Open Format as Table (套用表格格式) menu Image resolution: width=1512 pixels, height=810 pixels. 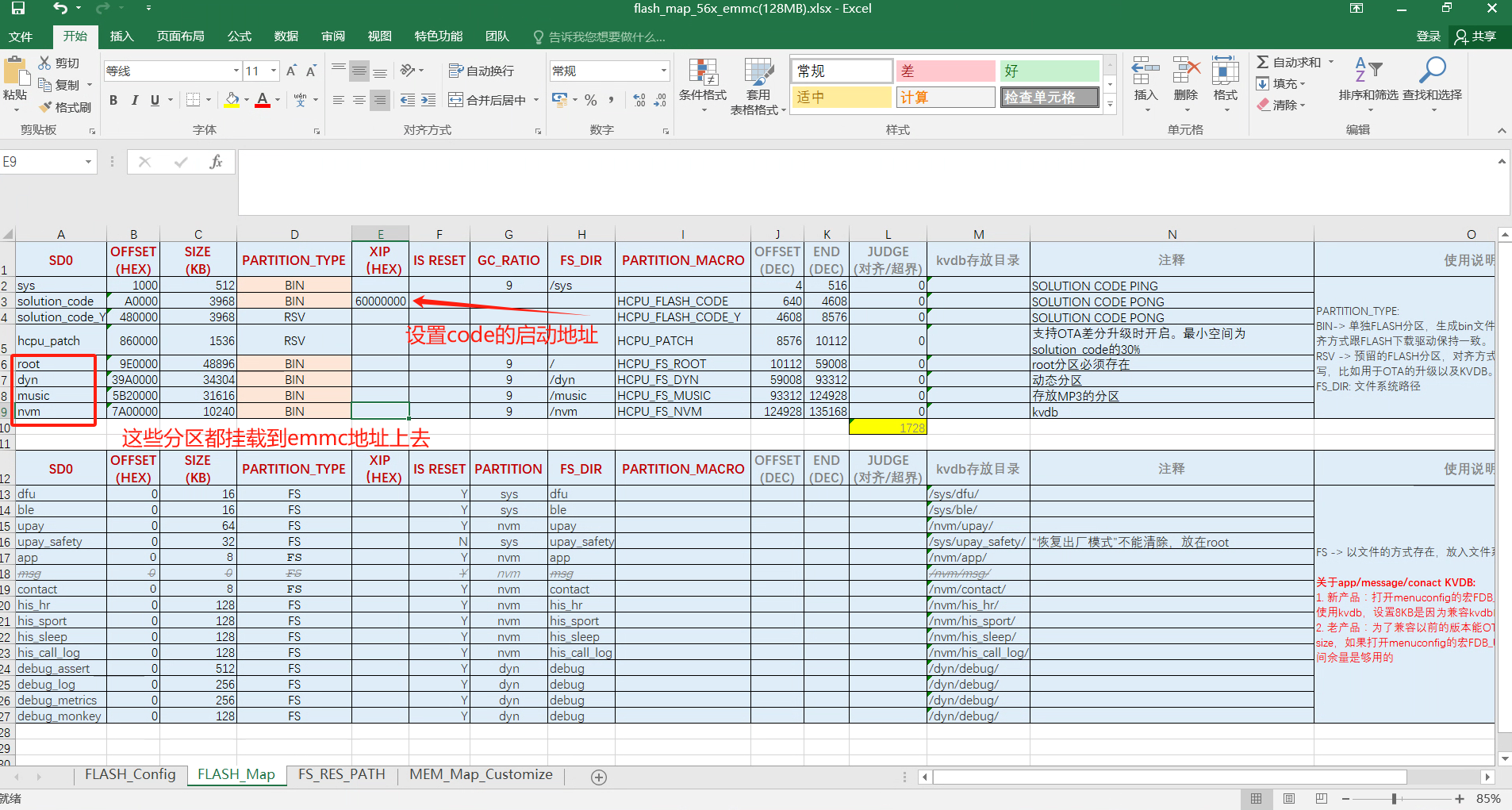(x=758, y=86)
